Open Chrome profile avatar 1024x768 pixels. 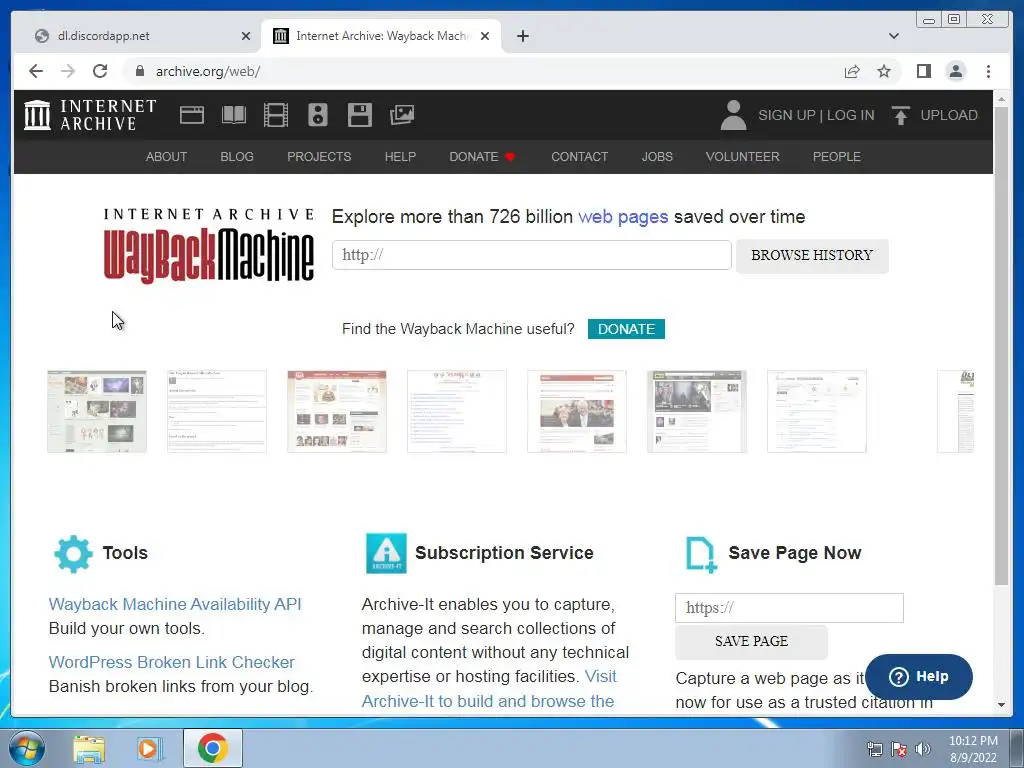point(955,71)
